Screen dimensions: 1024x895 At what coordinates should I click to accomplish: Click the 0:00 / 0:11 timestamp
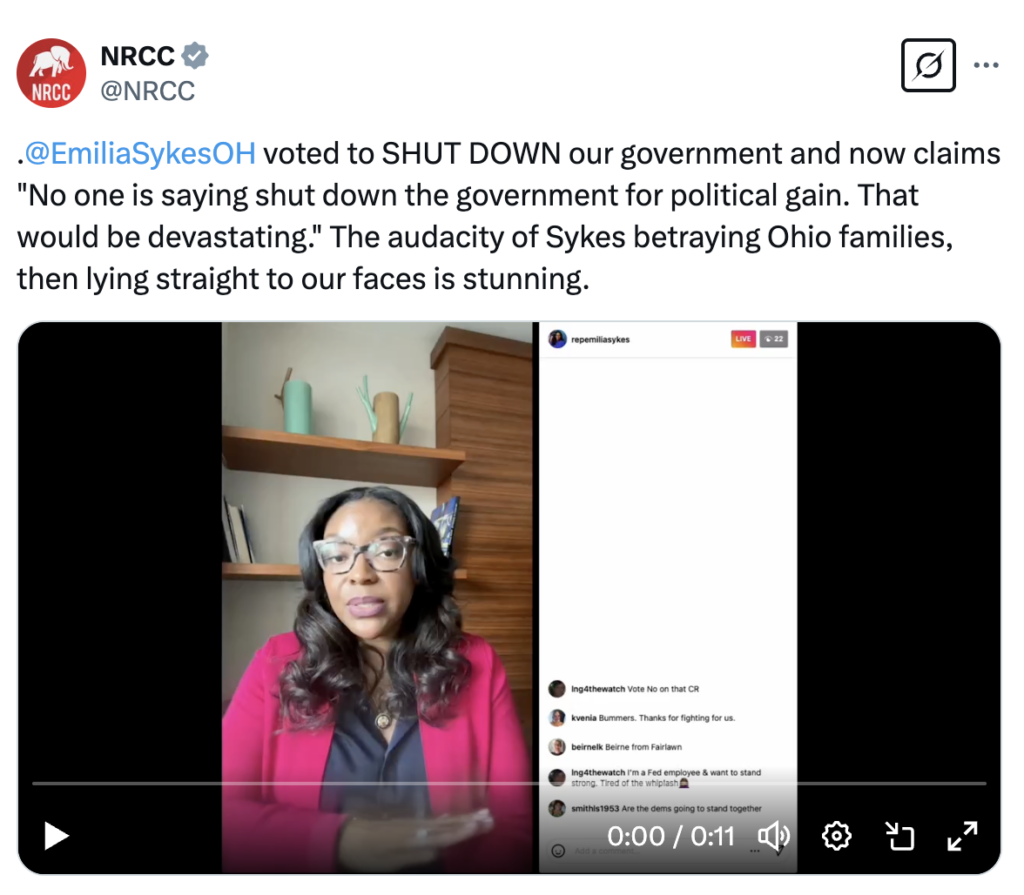click(x=671, y=836)
